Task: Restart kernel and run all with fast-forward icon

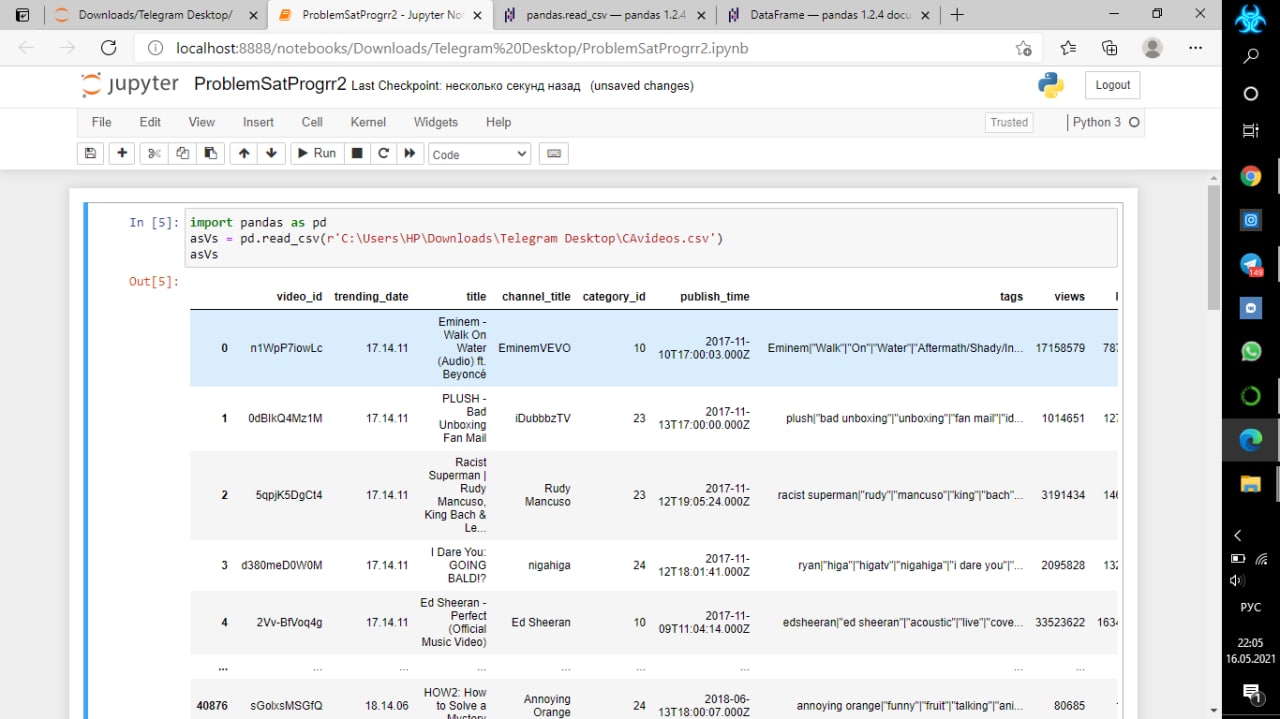Action: coord(410,154)
